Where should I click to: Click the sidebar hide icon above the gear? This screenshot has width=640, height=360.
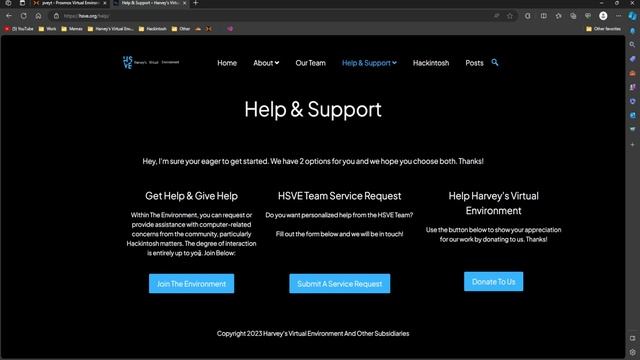click(632, 338)
